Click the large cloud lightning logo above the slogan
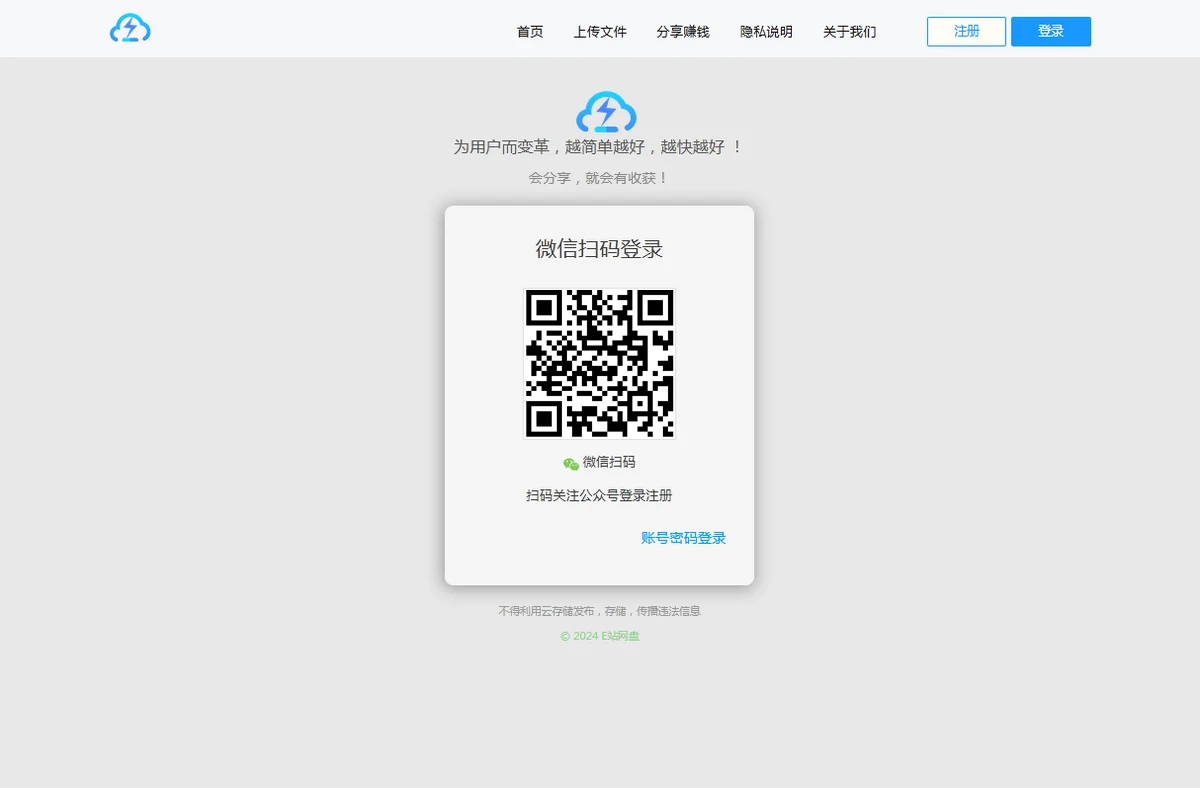 tap(606, 113)
